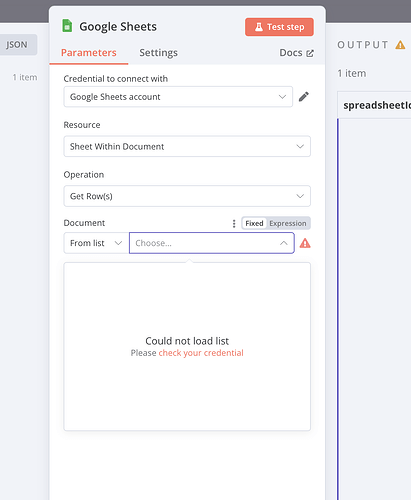The image size is (411, 500).
Task: Open the Operation dropdown showing Get Row(s)
Action: [187, 196]
